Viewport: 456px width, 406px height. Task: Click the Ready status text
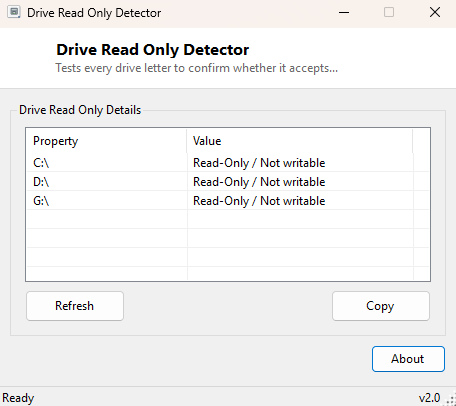point(18,398)
